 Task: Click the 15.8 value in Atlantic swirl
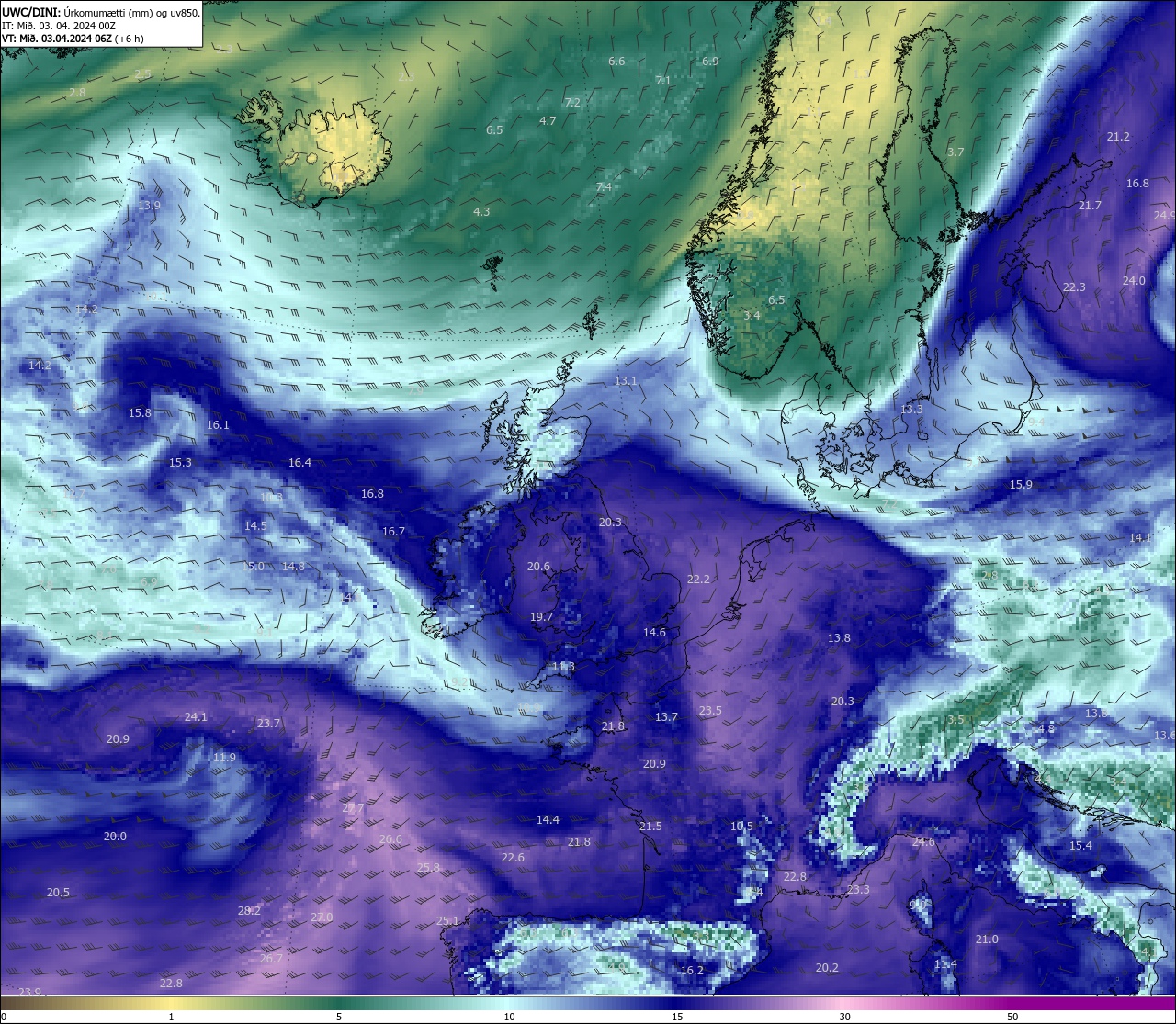[140, 413]
